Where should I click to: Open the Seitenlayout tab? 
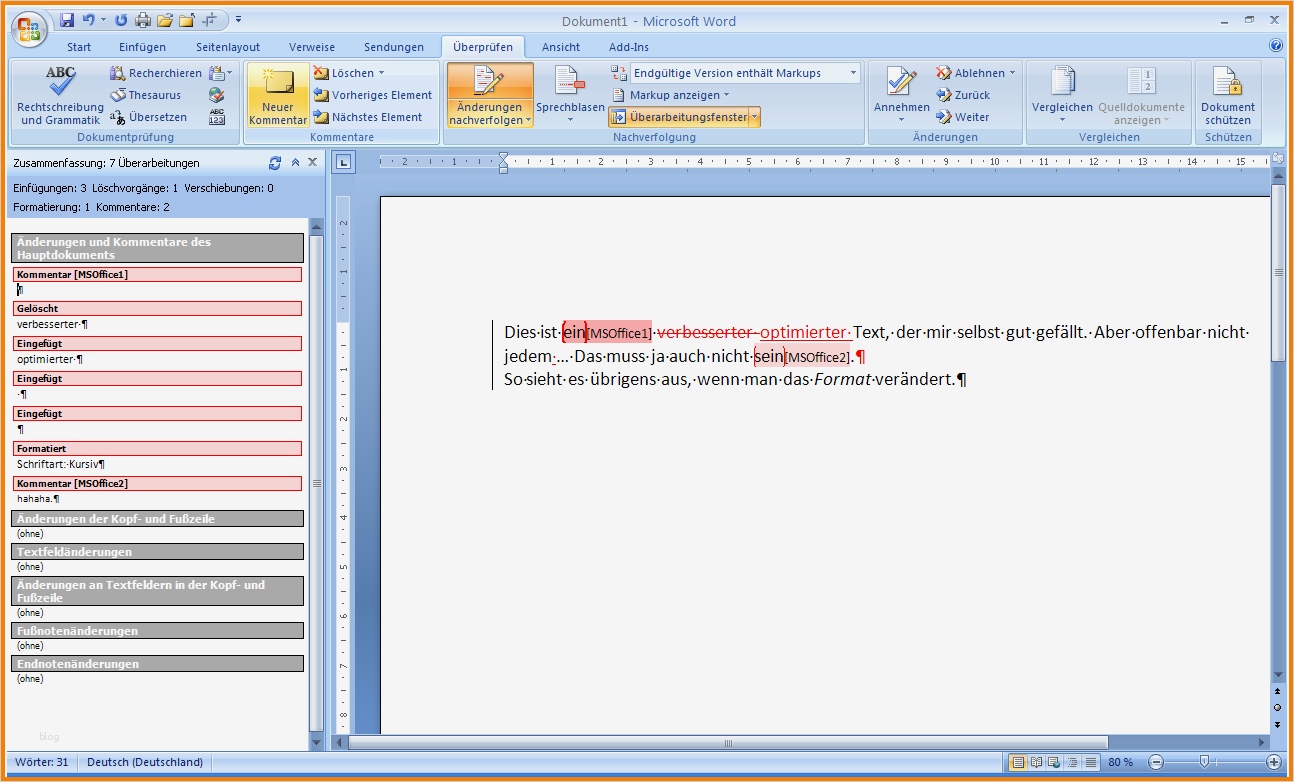[228, 47]
